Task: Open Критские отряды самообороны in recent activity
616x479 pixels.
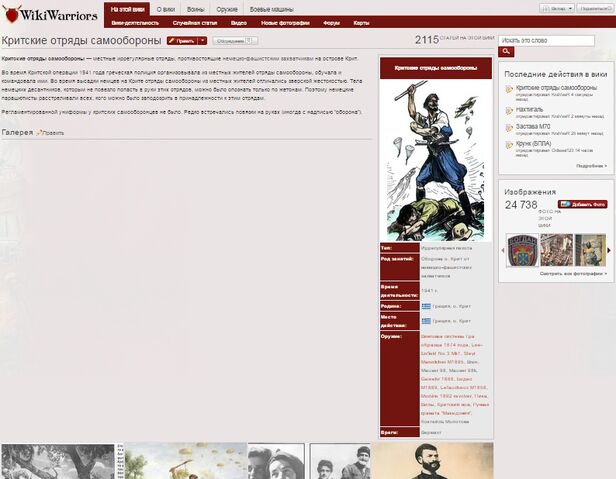Action: [556, 88]
